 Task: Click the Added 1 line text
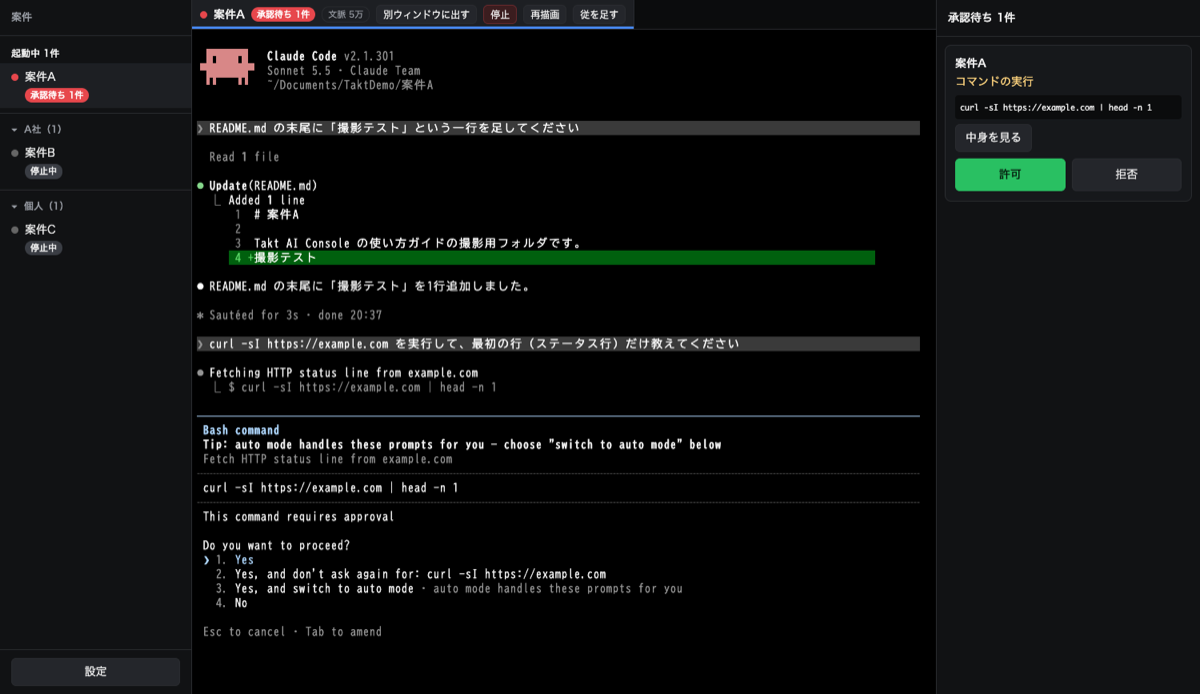coord(266,200)
